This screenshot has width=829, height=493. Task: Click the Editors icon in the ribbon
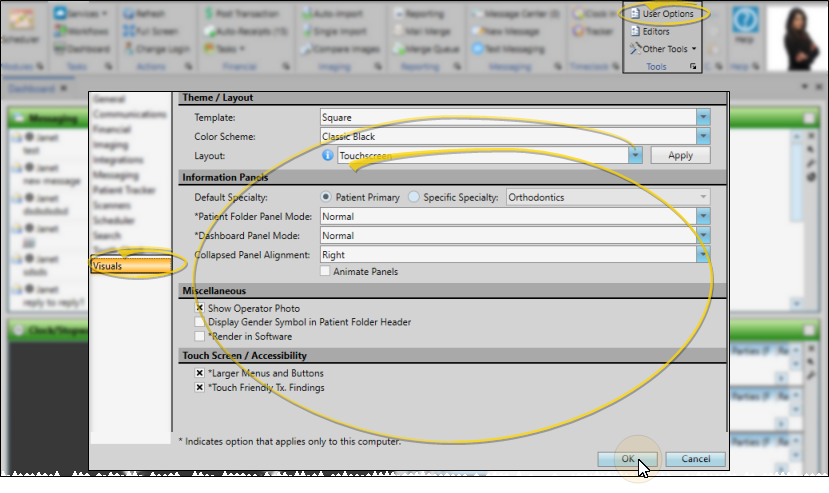point(634,32)
